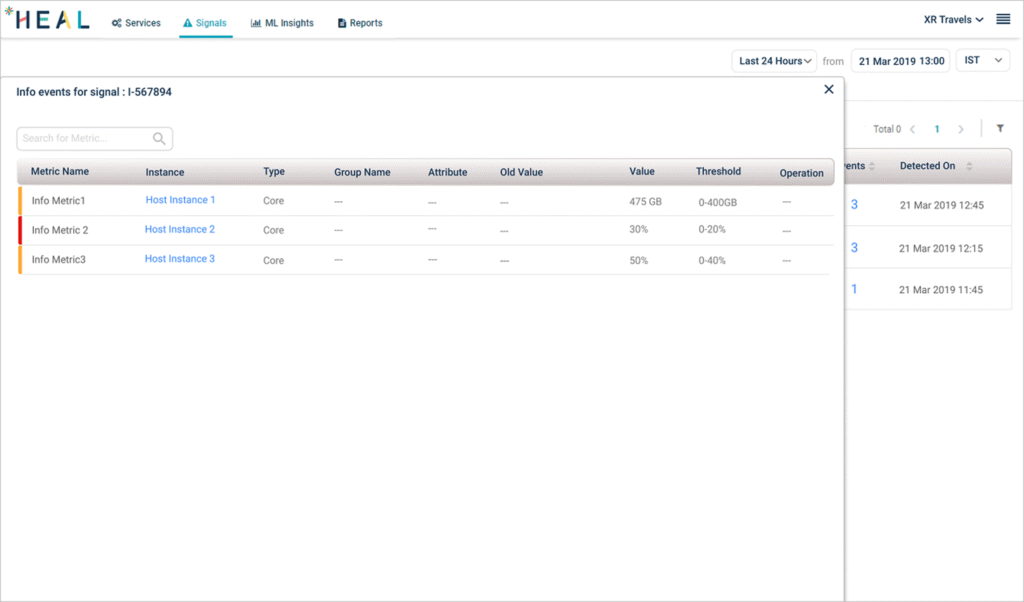This screenshot has height=602, width=1024.
Task: Switch to the Services tab
Action: [136, 23]
